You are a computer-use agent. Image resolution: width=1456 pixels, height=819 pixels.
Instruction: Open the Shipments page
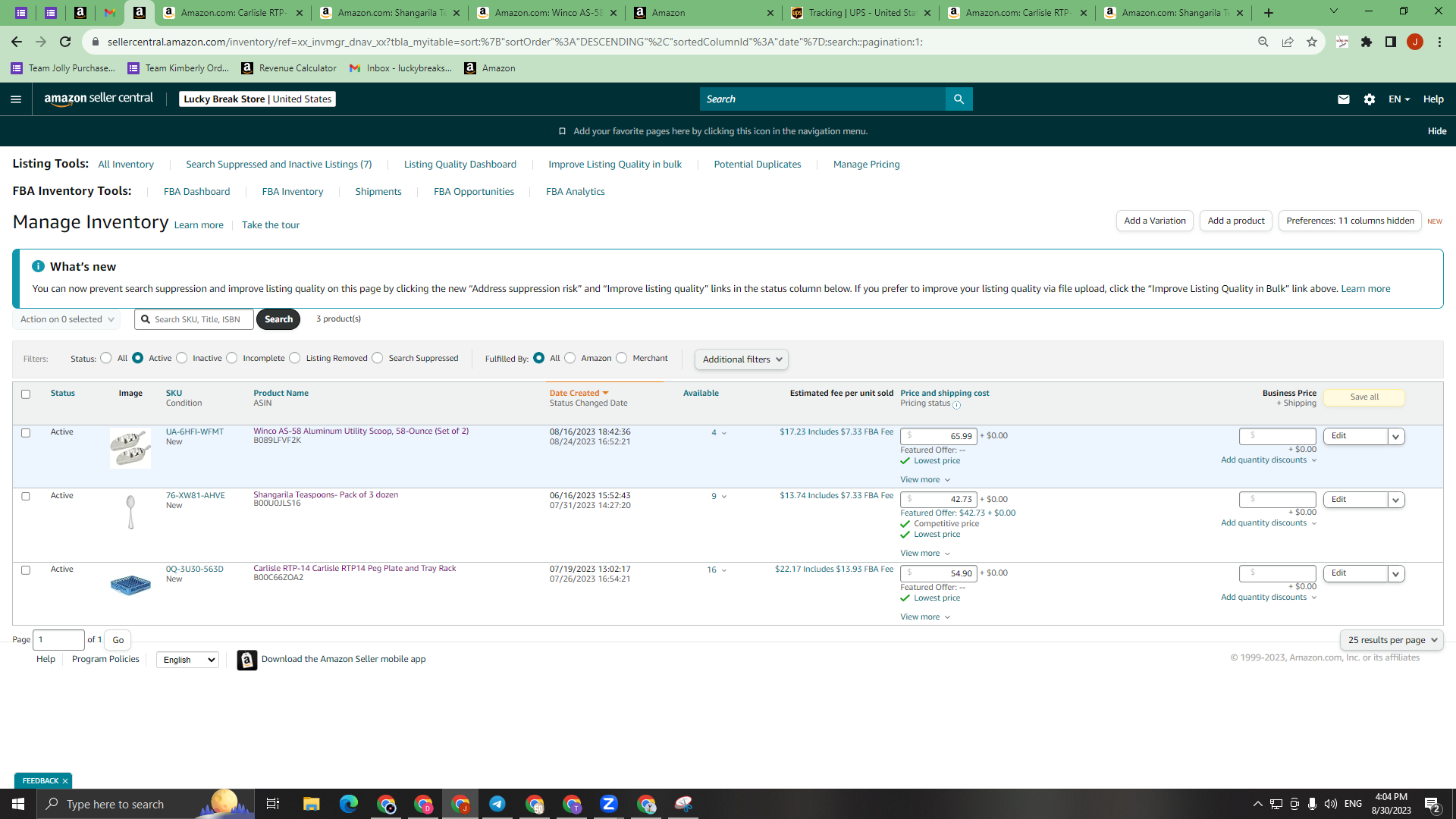(x=378, y=192)
